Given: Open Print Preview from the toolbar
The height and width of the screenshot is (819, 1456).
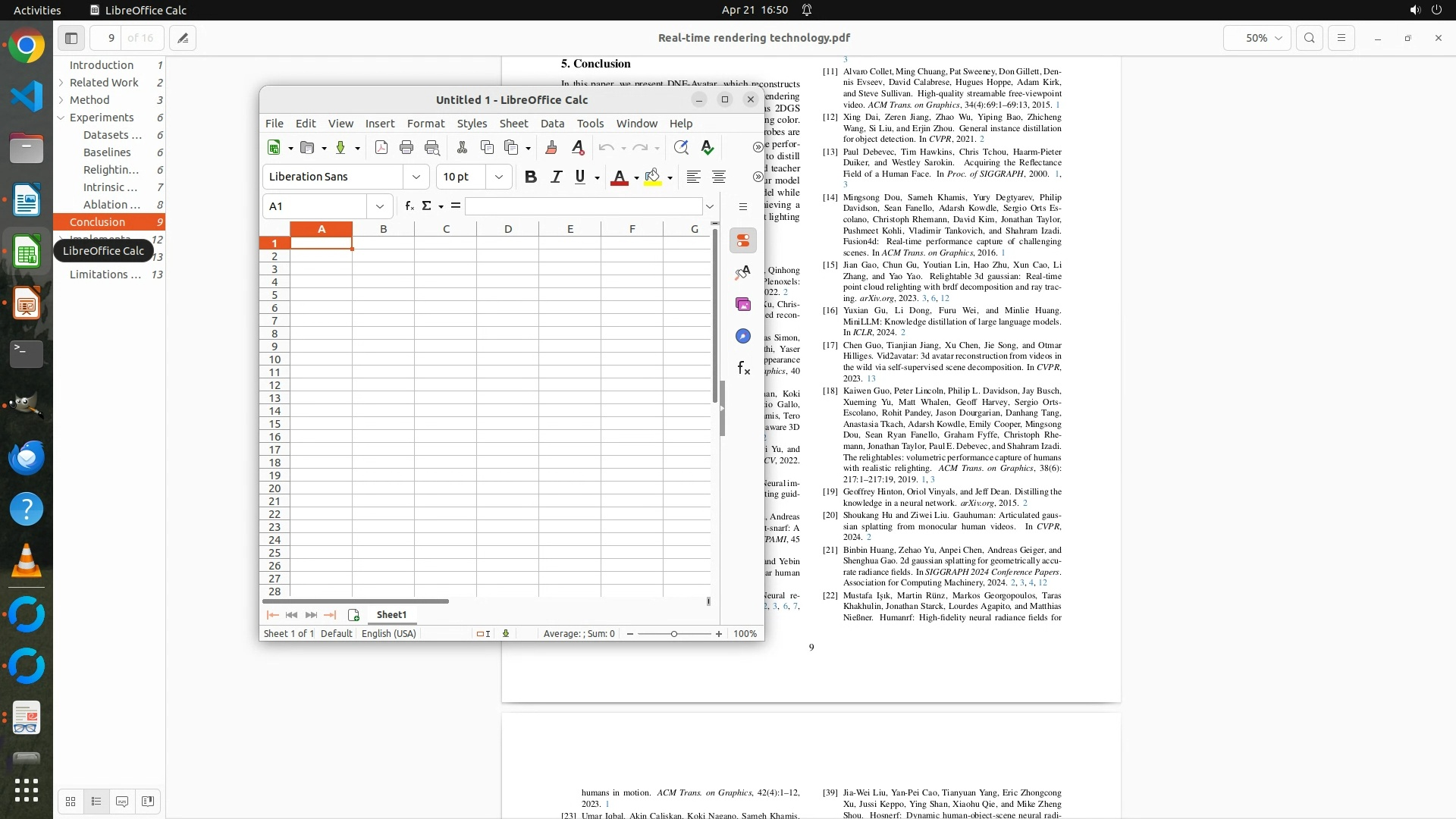Looking at the screenshot, I should pos(432,148).
